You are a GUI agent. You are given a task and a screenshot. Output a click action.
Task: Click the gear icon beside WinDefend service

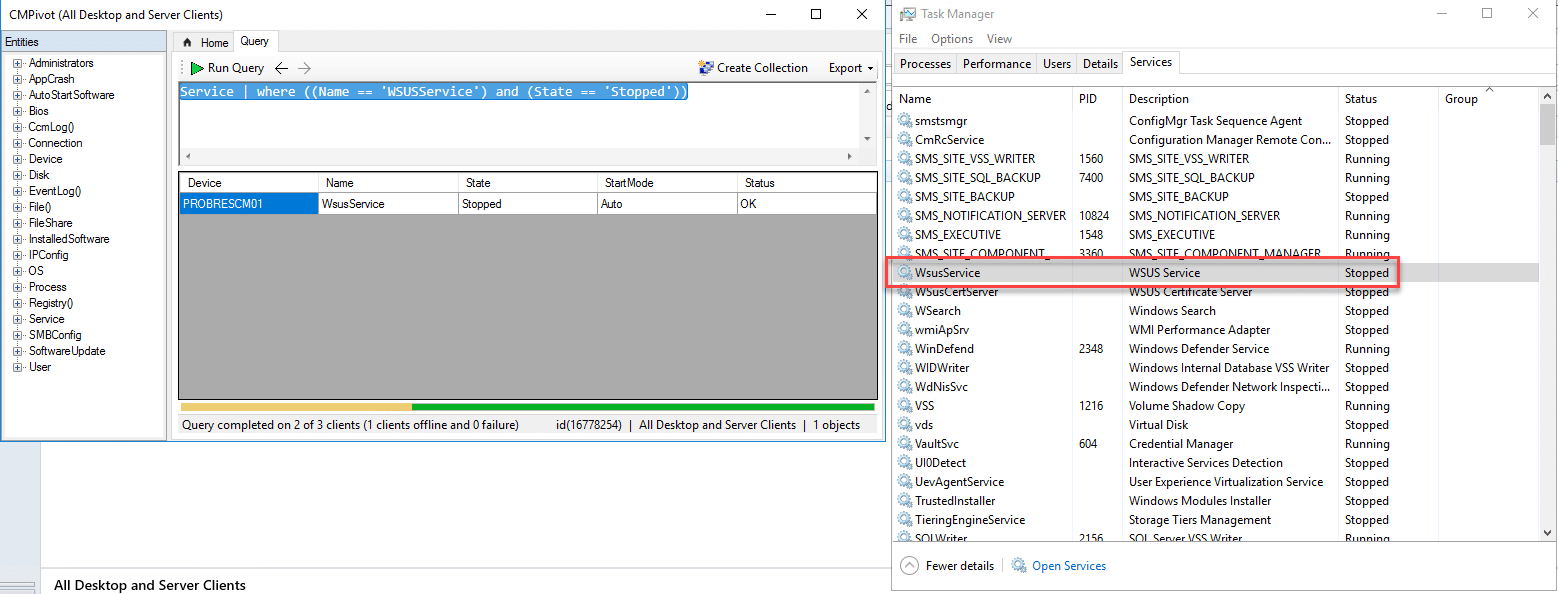point(905,349)
